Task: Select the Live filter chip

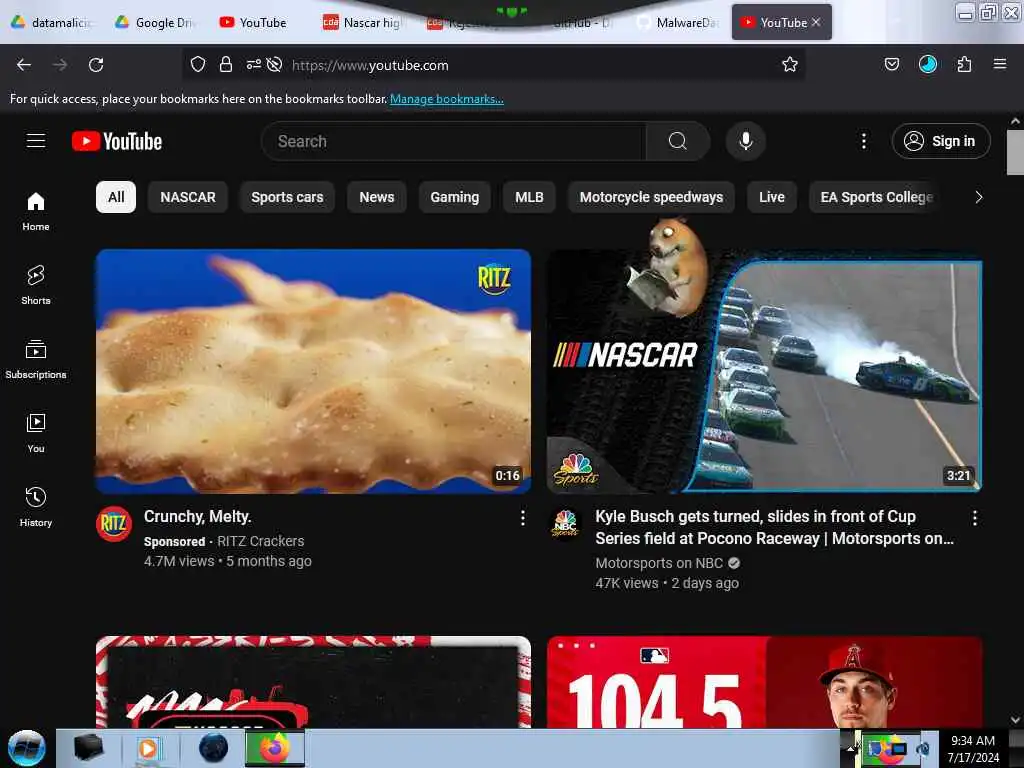Action: point(771,197)
